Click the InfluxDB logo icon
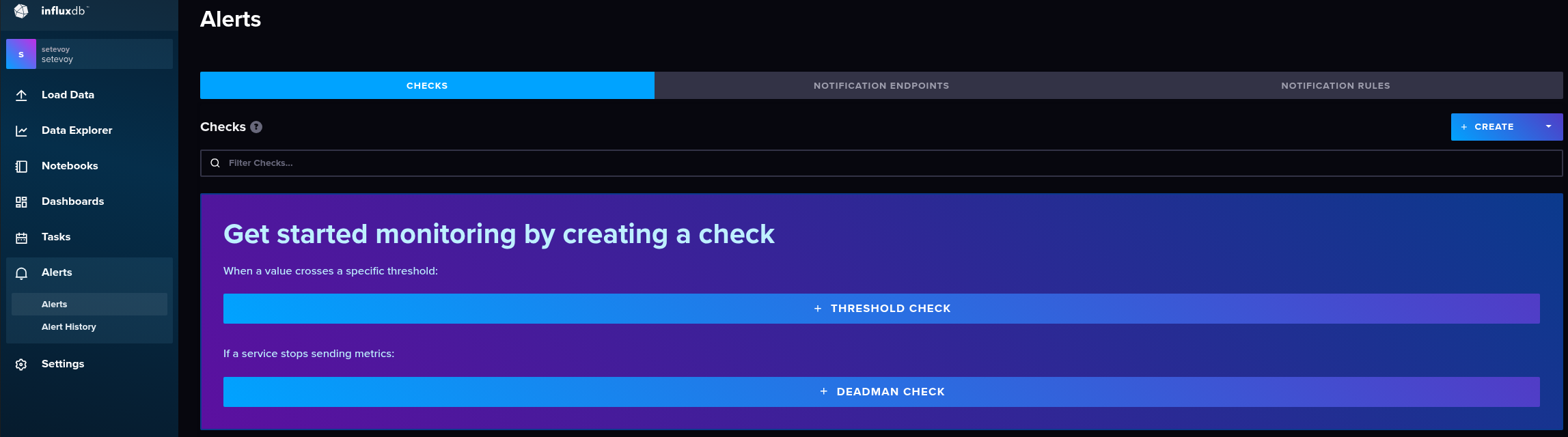This screenshot has width=1568, height=437. (21, 11)
